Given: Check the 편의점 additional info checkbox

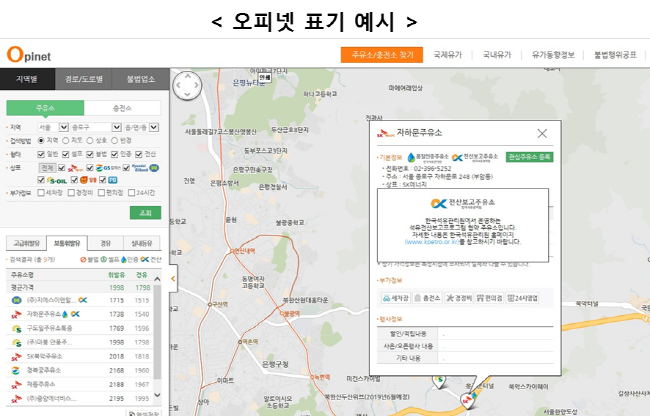Looking at the screenshot, I should (x=102, y=193).
